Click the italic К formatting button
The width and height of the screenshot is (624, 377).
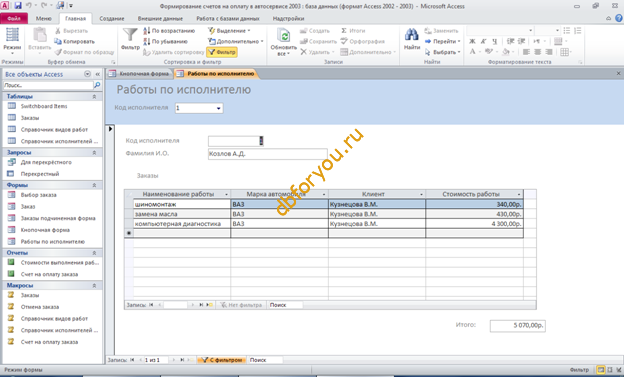click(x=483, y=41)
